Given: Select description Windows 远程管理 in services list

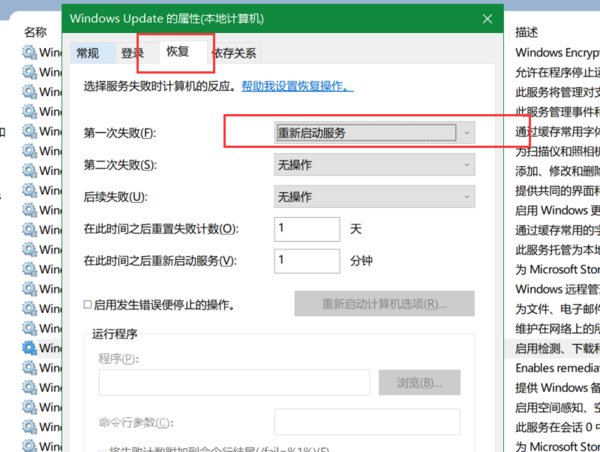Looking at the screenshot, I should 558,289.
